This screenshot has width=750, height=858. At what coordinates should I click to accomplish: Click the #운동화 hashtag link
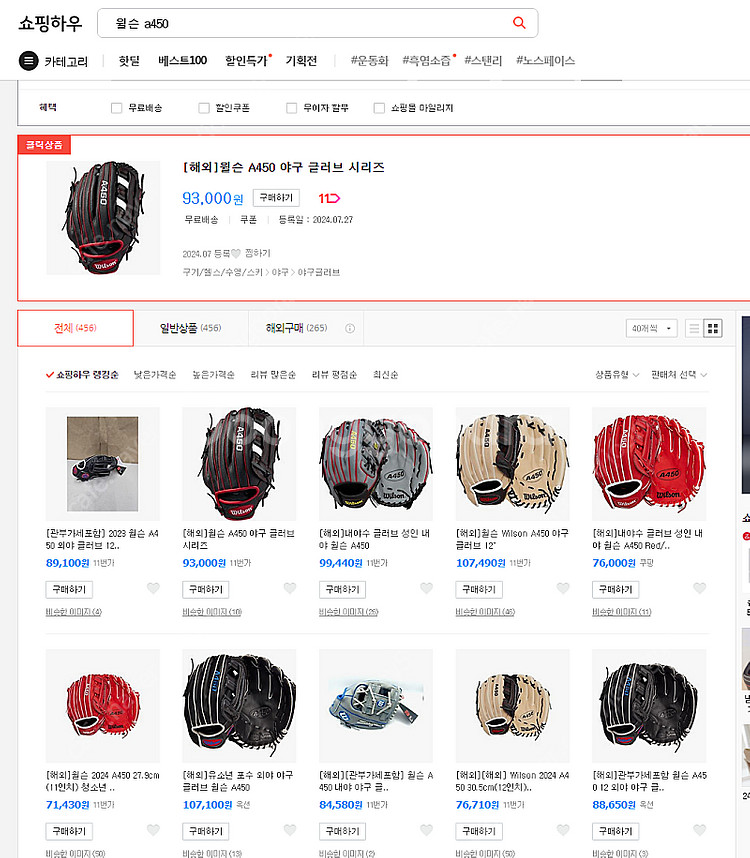tap(369, 61)
